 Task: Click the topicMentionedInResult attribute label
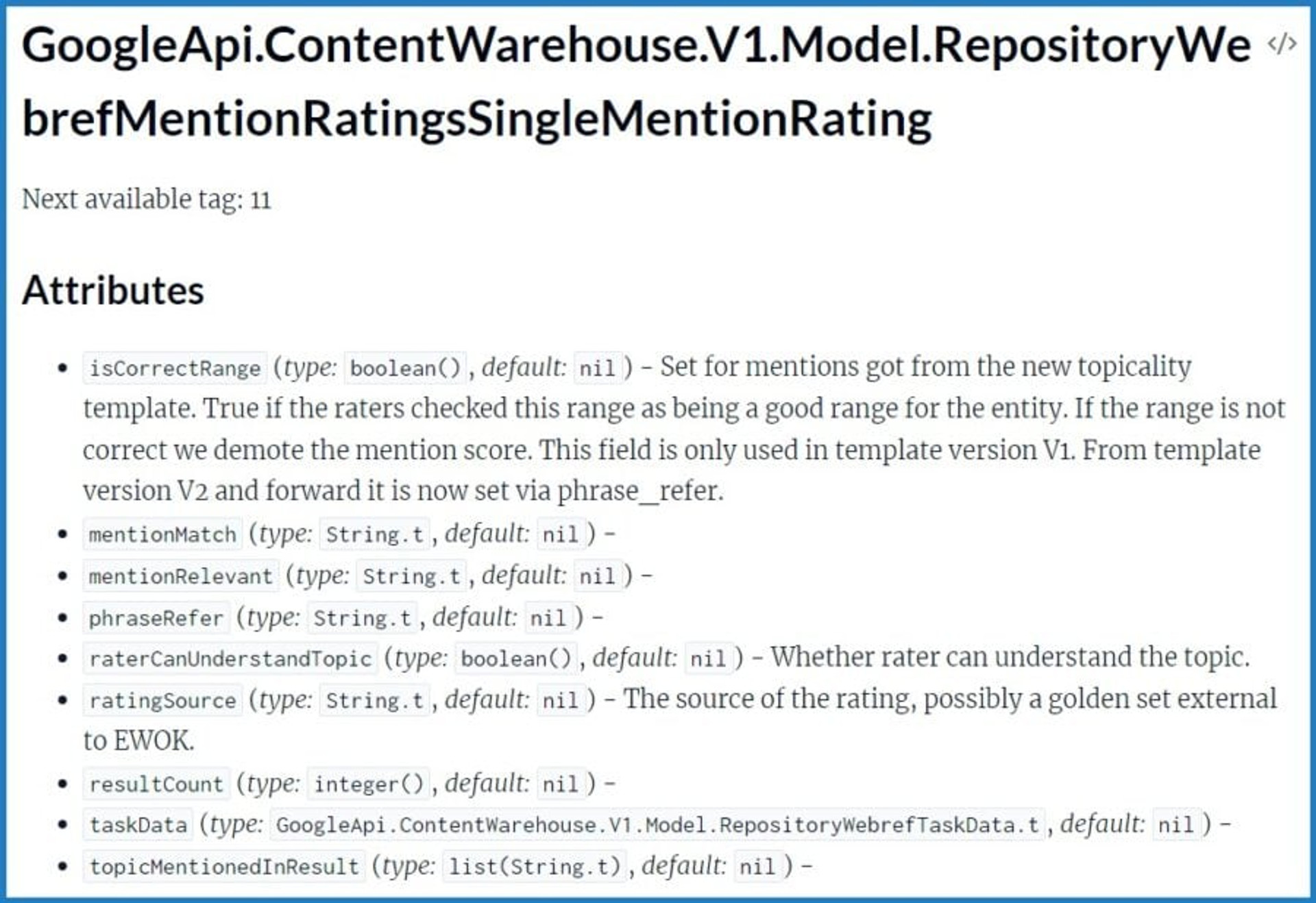224,867
